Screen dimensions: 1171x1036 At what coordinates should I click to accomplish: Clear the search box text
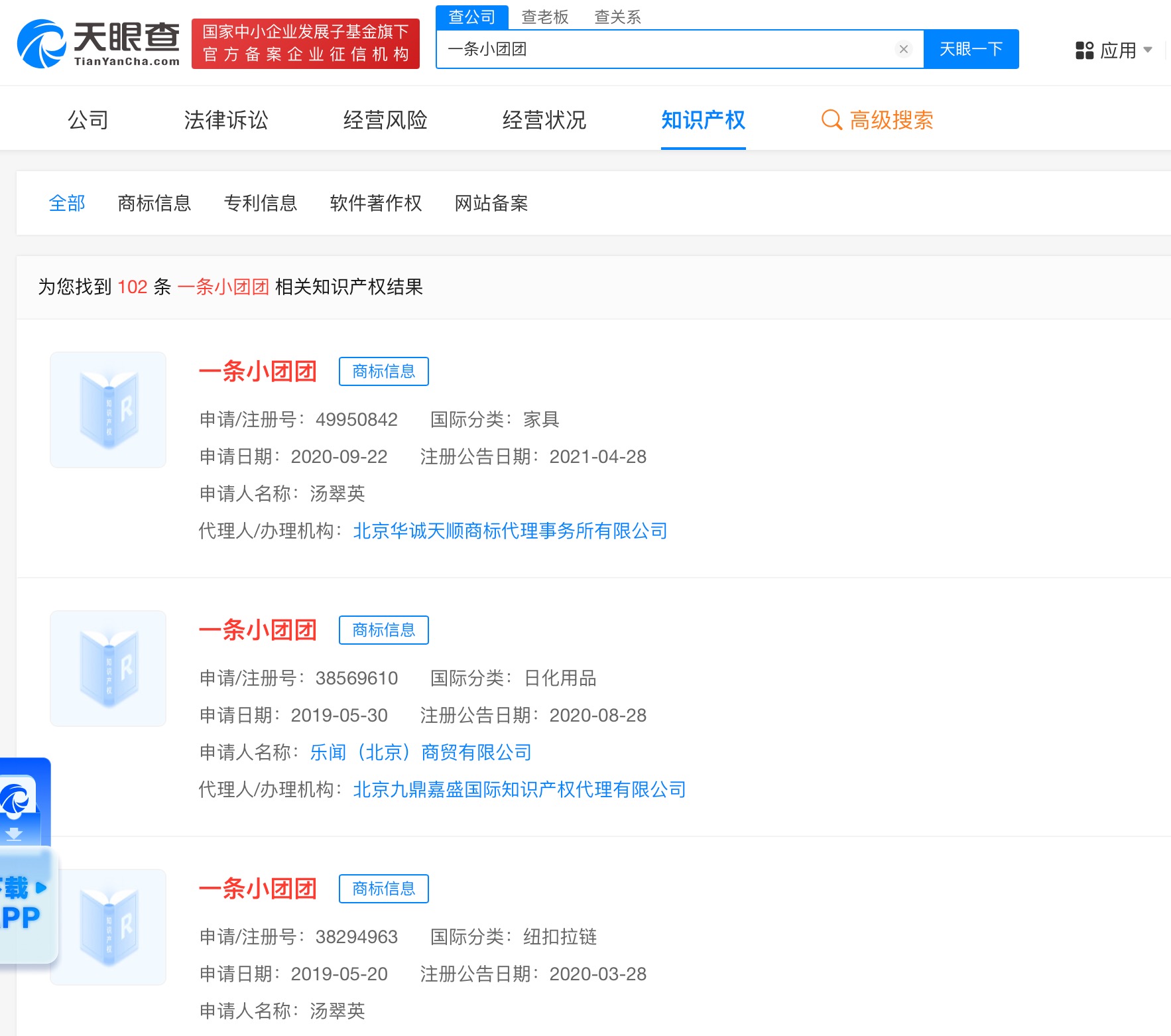click(903, 49)
